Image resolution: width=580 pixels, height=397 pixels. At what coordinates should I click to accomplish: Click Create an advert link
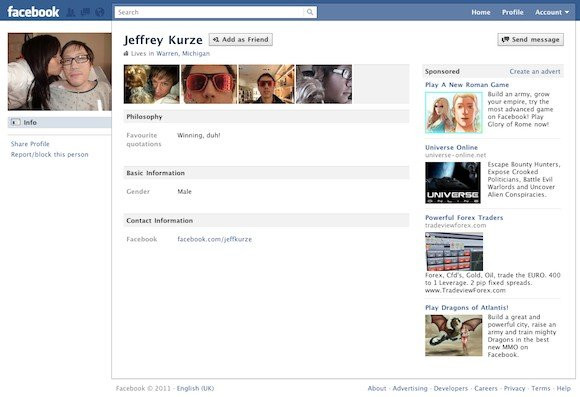[535, 71]
